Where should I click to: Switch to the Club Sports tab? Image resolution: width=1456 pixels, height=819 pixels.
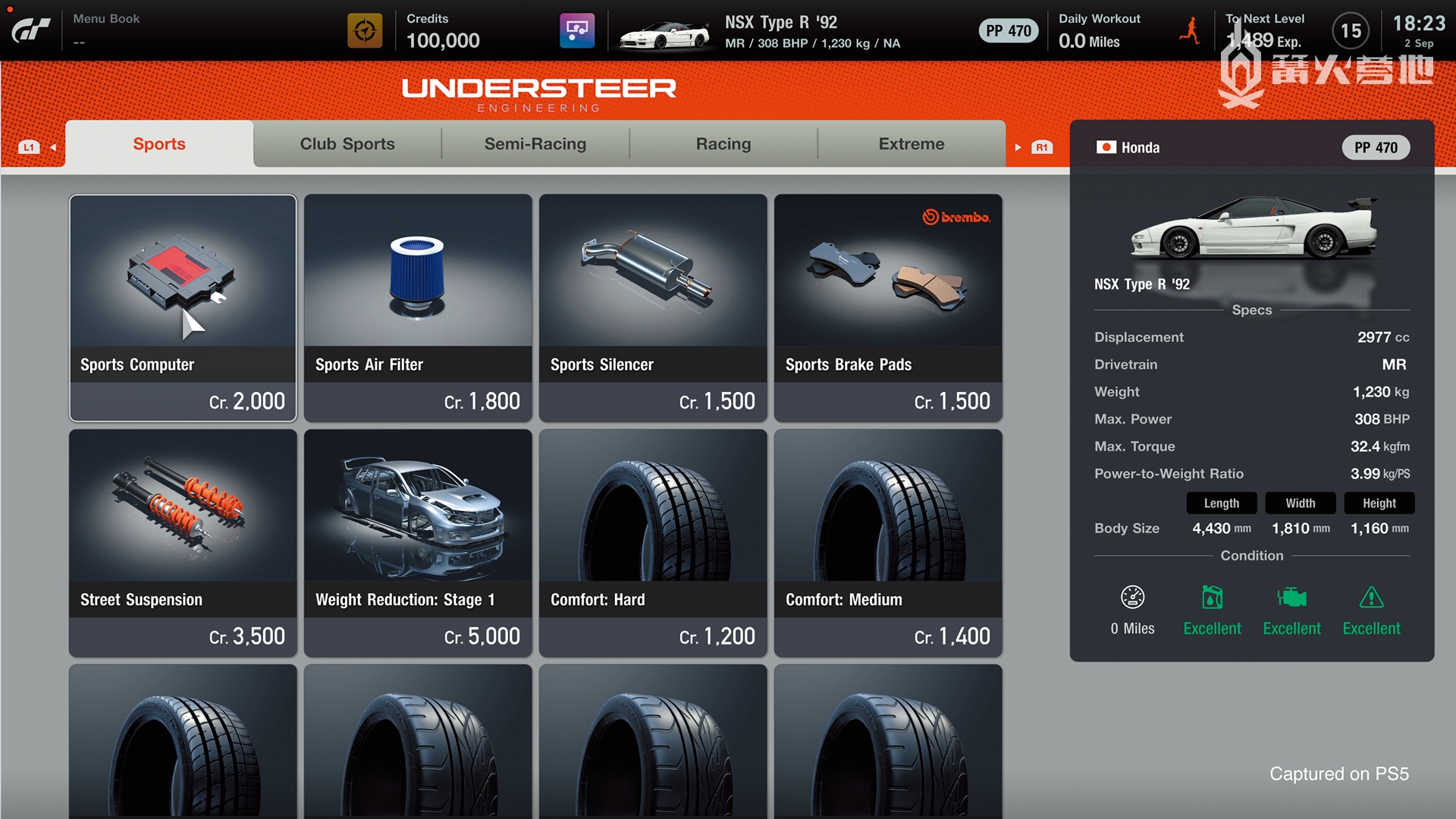click(x=347, y=144)
